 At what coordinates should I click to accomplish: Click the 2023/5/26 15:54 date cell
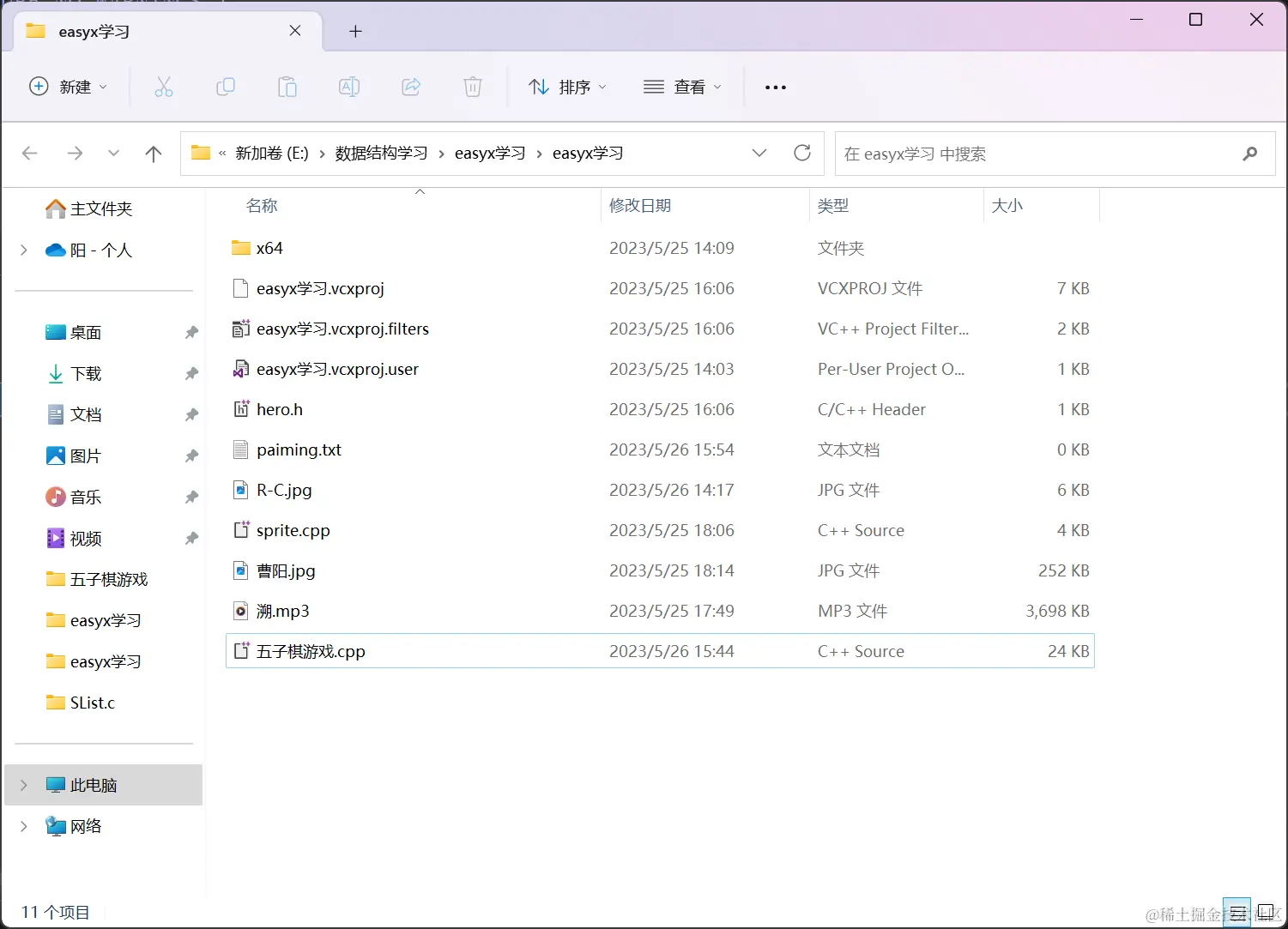[x=672, y=449]
